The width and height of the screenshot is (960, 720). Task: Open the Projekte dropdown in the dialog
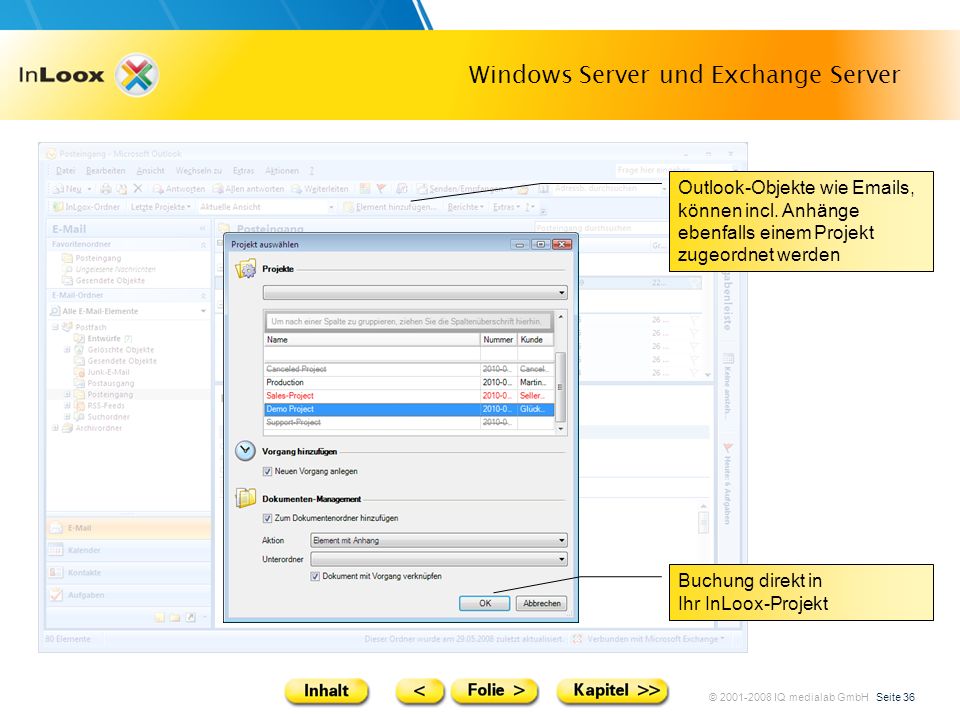pyautogui.click(x=415, y=293)
